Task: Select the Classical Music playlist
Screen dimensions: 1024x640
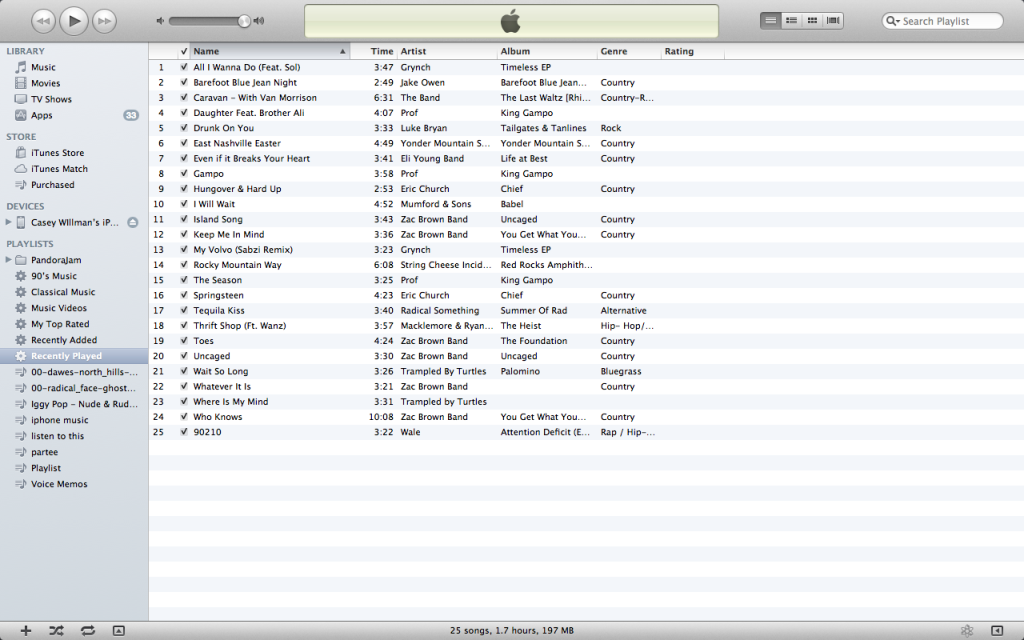Action: [x=63, y=292]
